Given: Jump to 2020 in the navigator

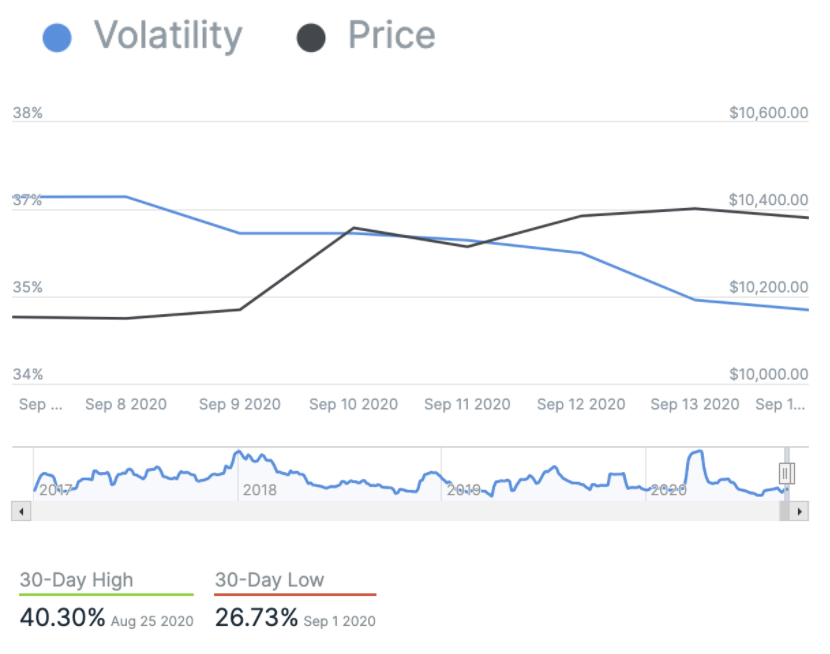Looking at the screenshot, I should 668,490.
